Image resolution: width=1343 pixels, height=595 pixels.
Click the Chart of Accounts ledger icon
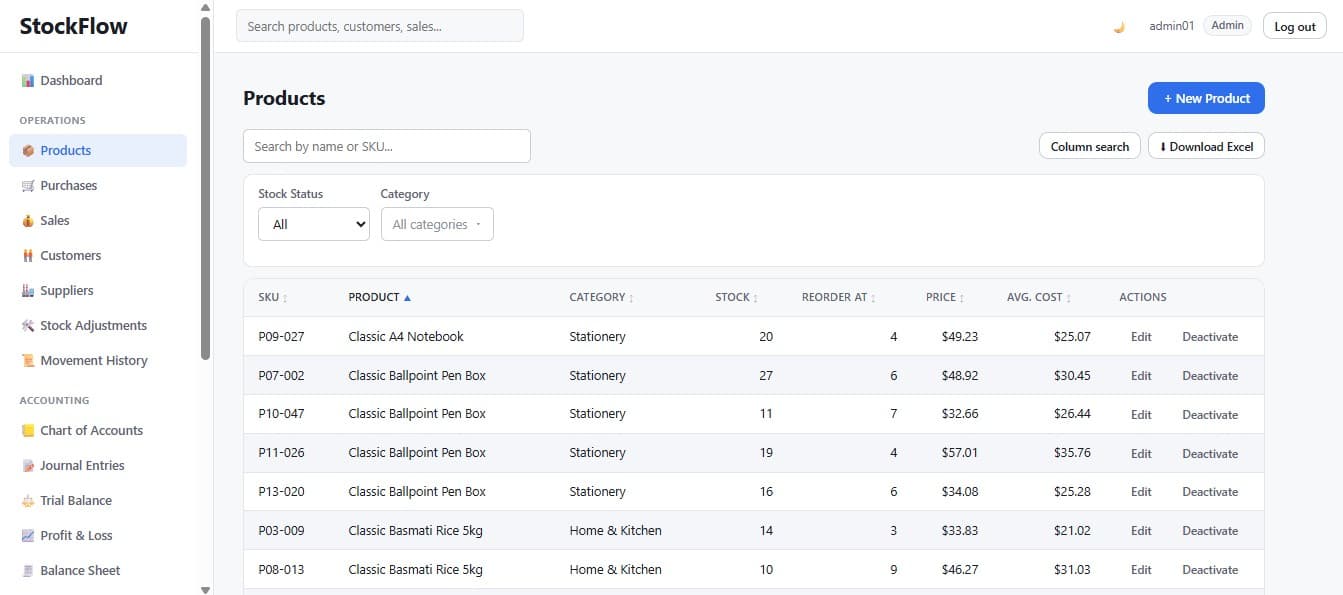28,430
